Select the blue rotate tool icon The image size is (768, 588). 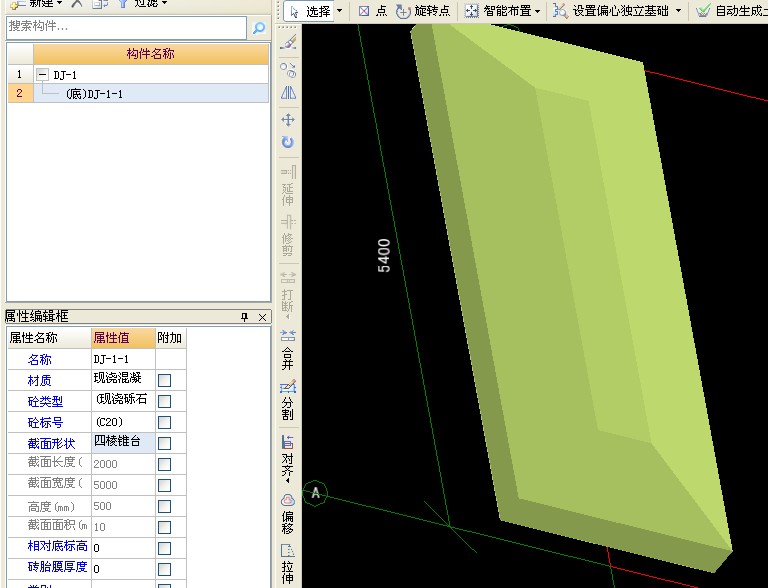pyautogui.click(x=288, y=142)
